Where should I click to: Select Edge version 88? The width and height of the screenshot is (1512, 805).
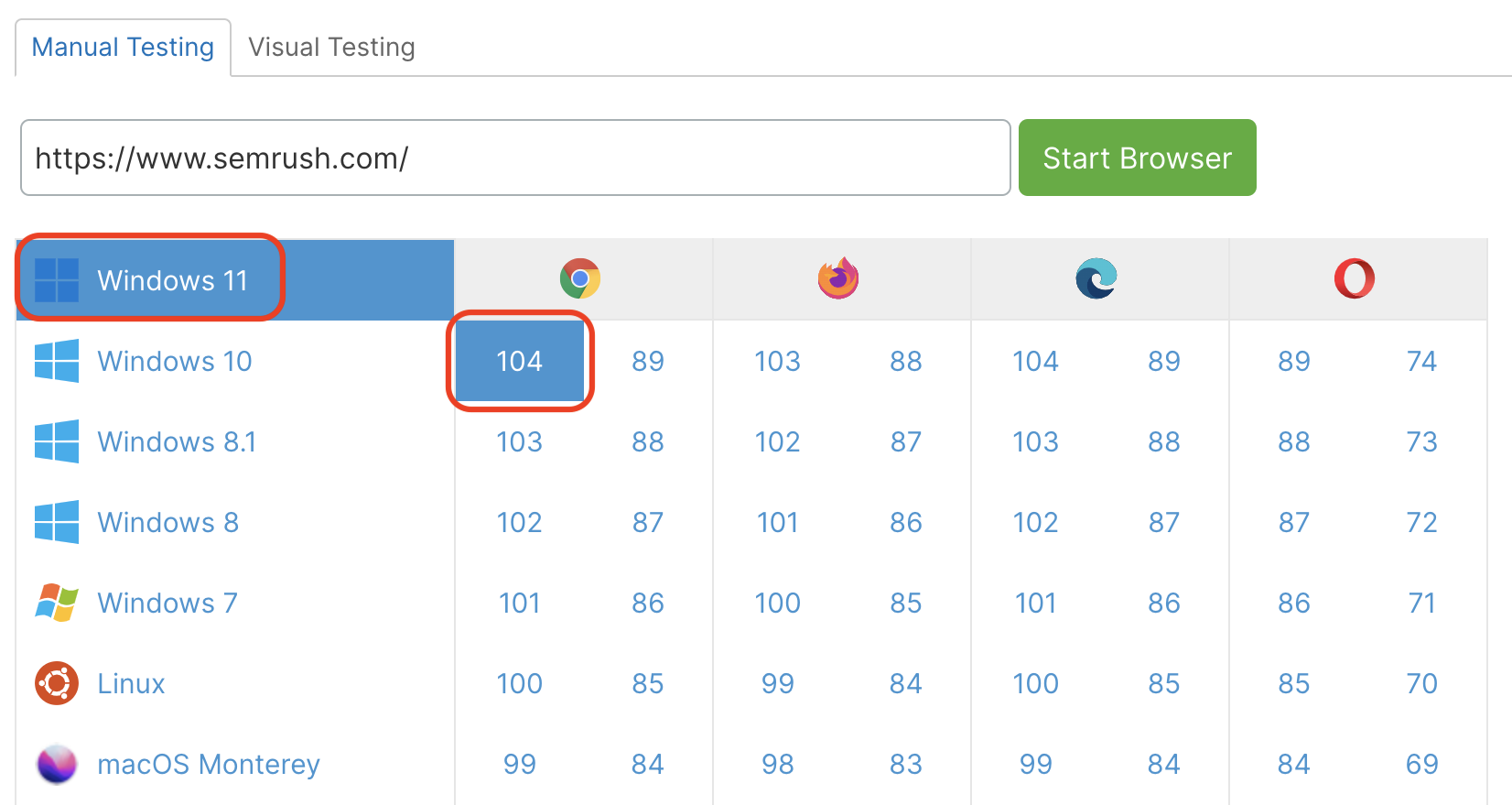(1163, 441)
